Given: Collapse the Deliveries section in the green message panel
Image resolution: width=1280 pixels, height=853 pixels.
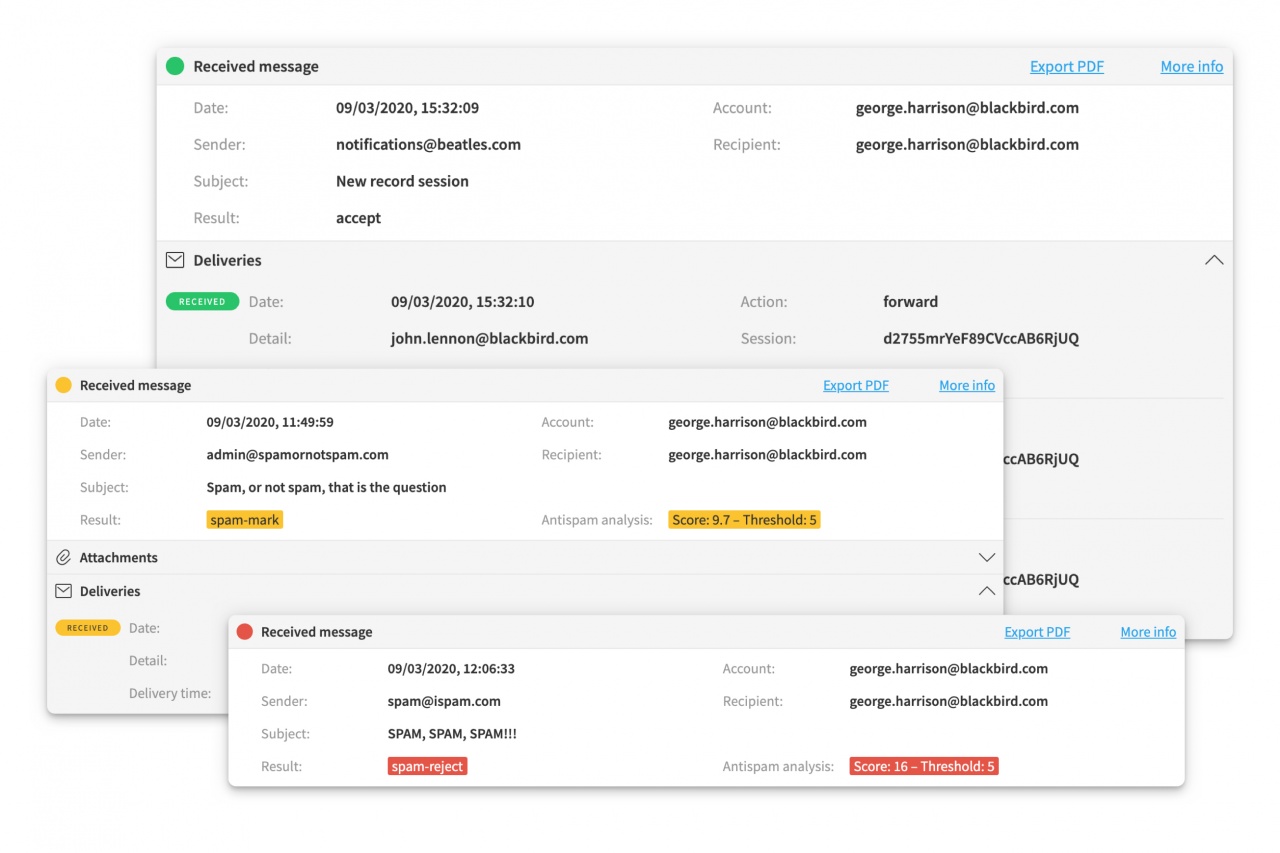Looking at the screenshot, I should tap(1214, 260).
